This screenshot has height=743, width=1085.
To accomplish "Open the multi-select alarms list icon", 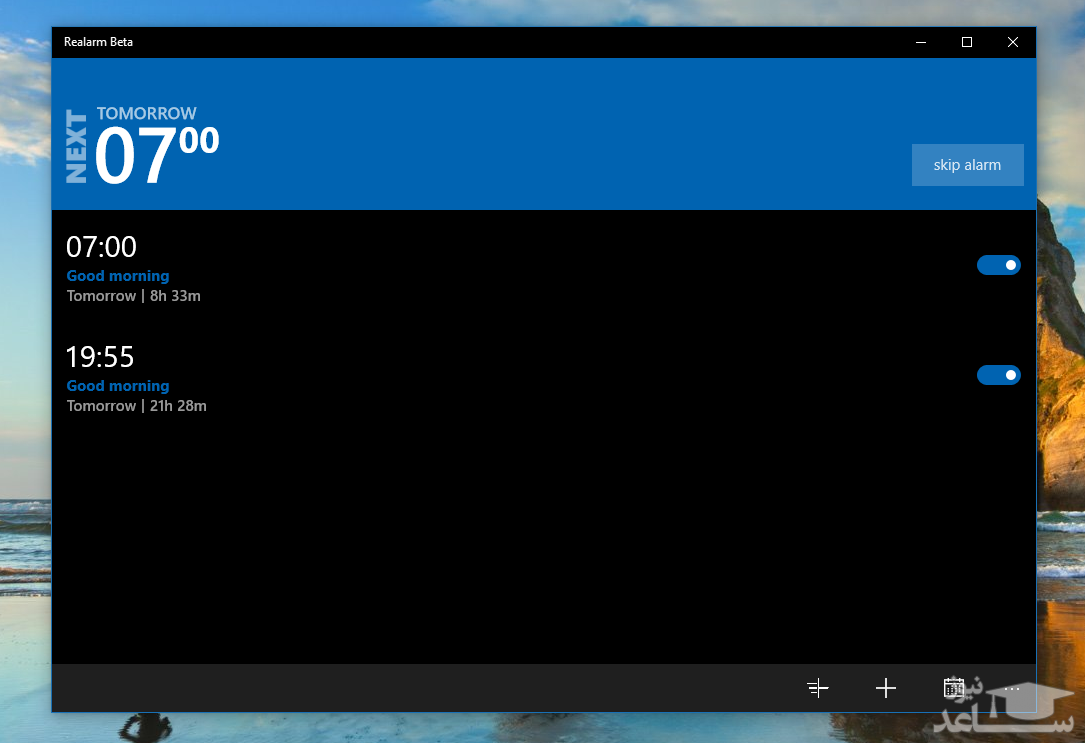I will point(818,688).
